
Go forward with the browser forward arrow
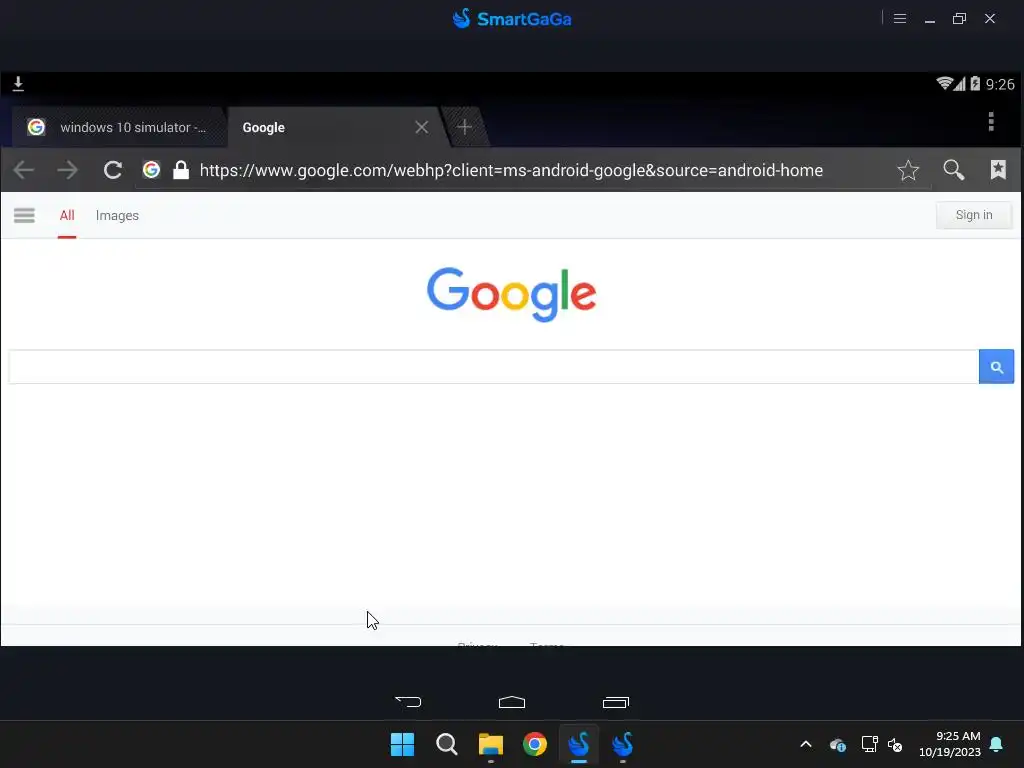[67, 170]
